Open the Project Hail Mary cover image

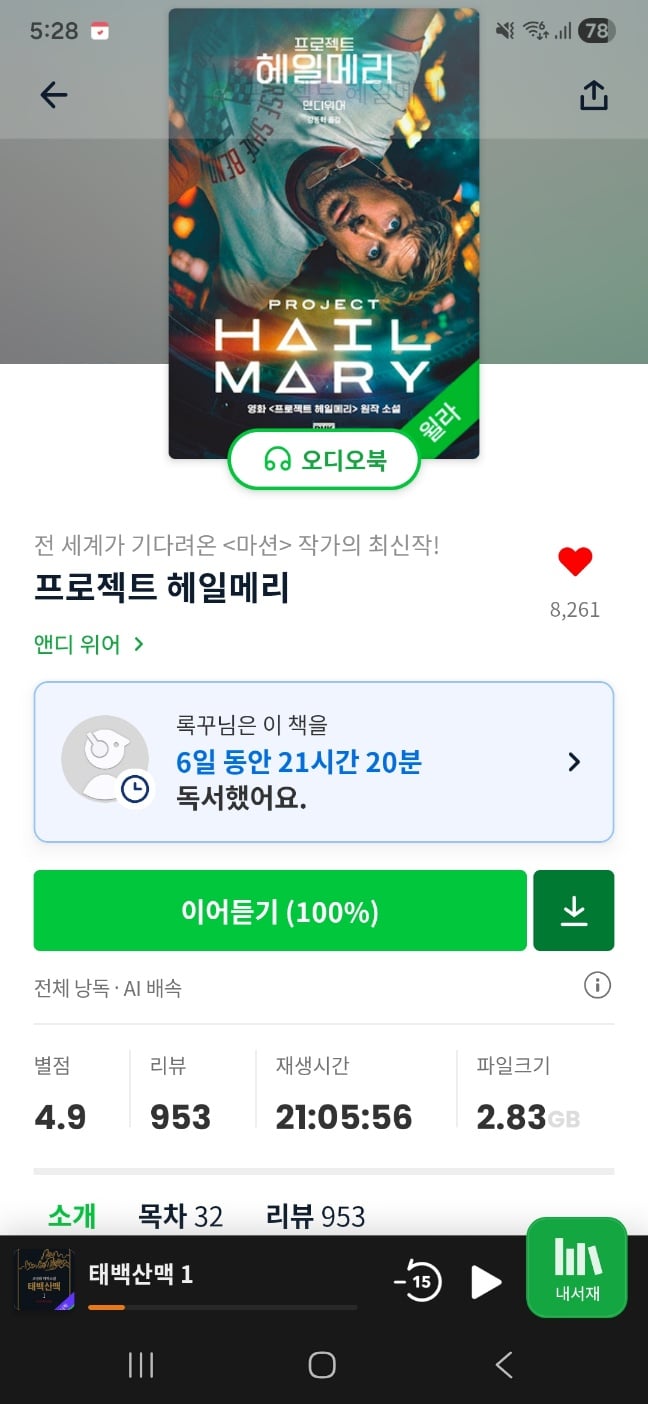point(324,233)
